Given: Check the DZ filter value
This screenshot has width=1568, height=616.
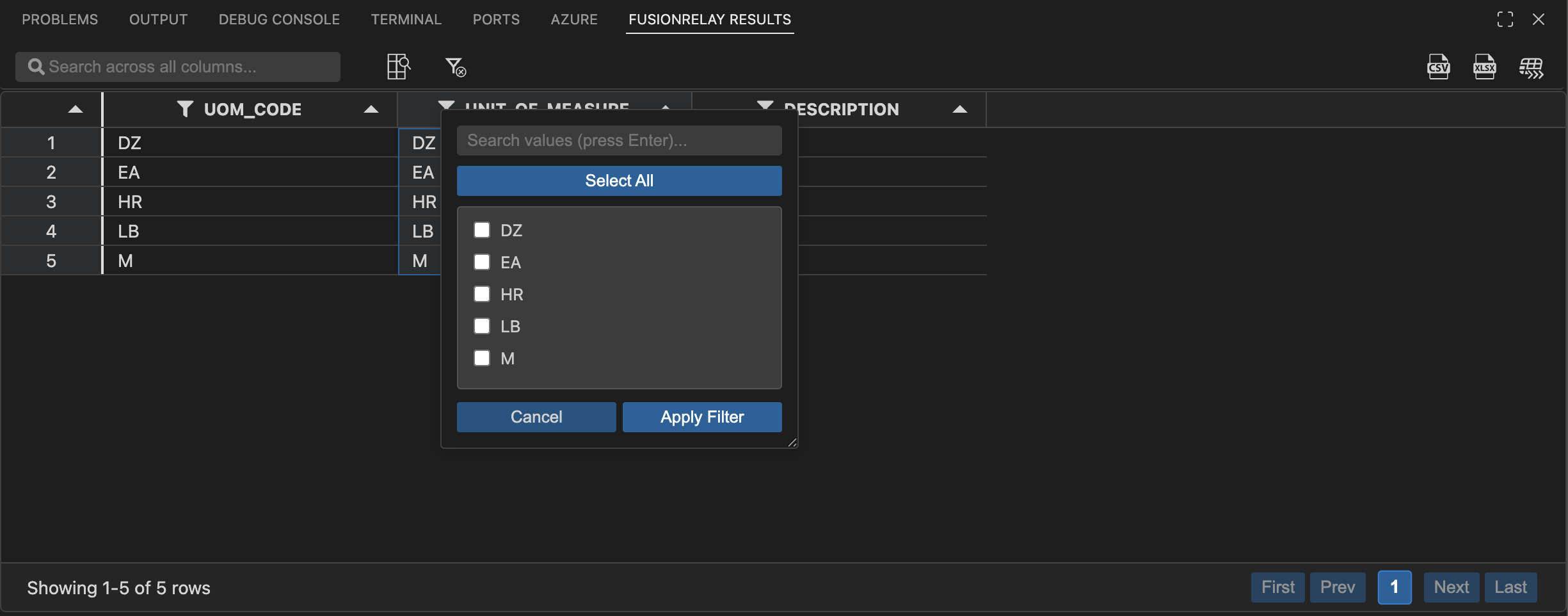Looking at the screenshot, I should tap(482, 230).
